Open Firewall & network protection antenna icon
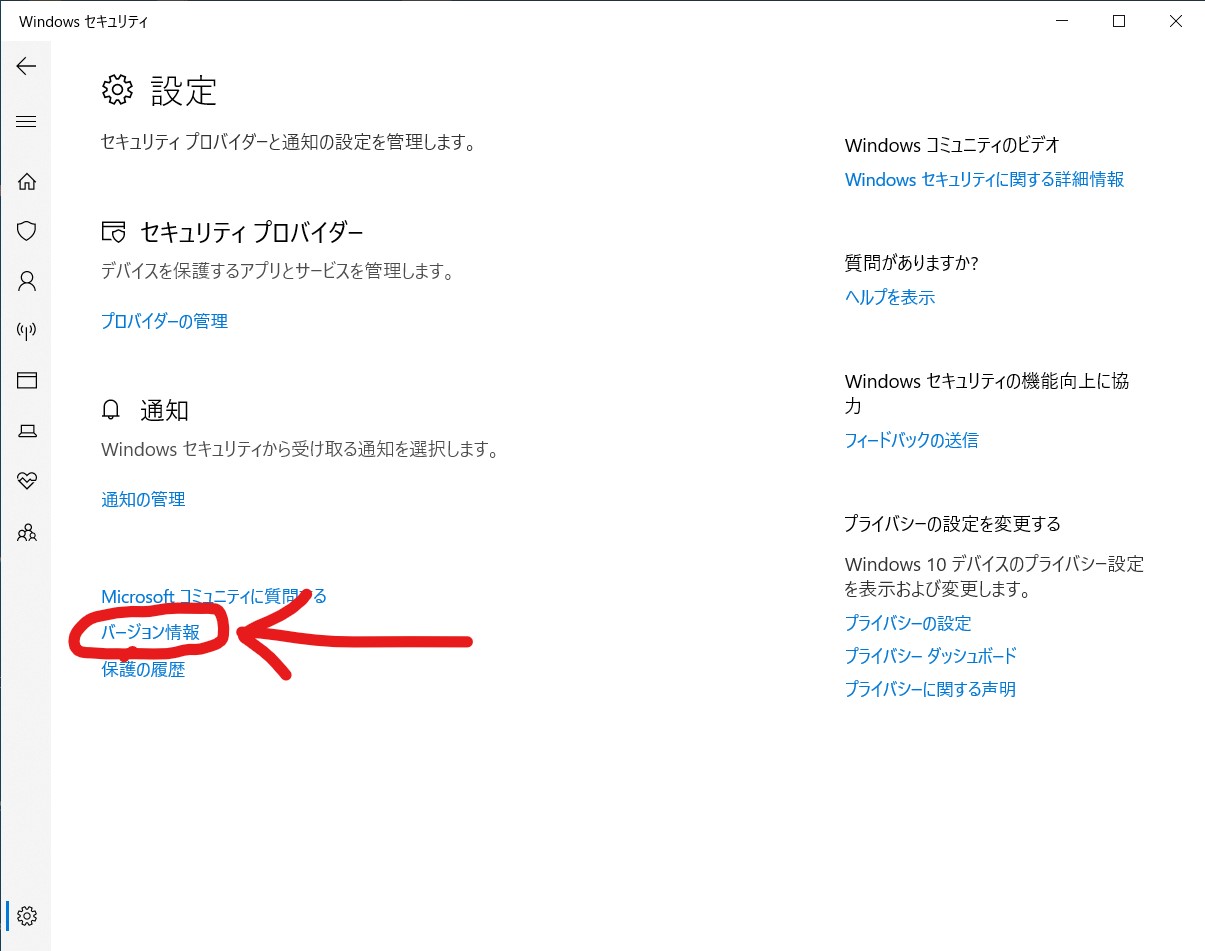The image size is (1205, 951). [27, 331]
